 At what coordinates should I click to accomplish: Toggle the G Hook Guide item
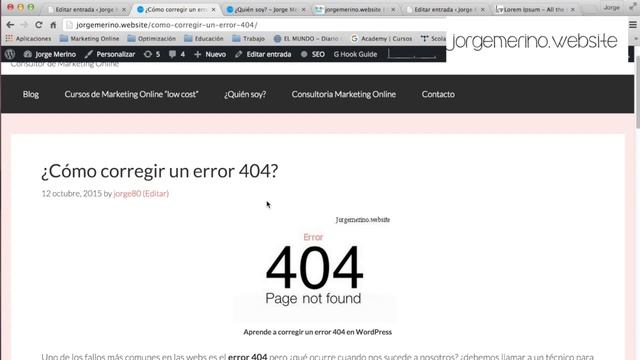coord(355,54)
